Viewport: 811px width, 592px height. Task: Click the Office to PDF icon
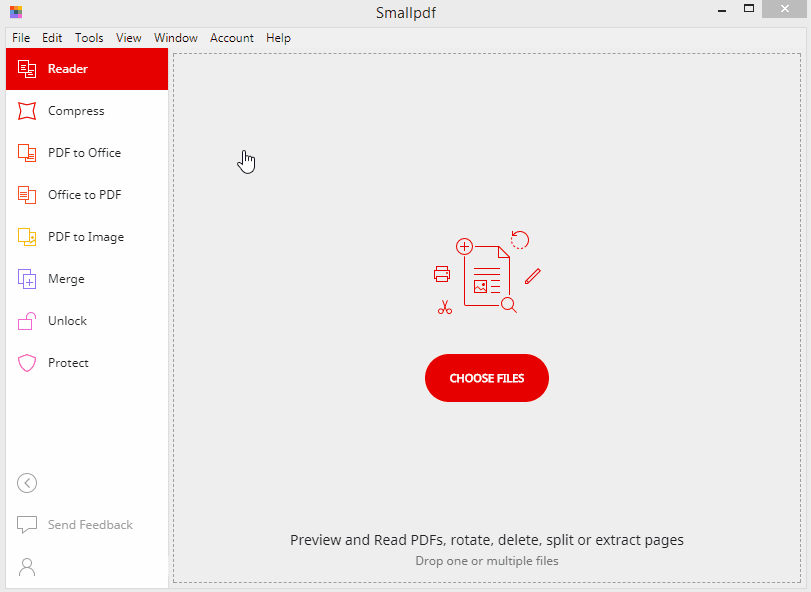(x=27, y=195)
